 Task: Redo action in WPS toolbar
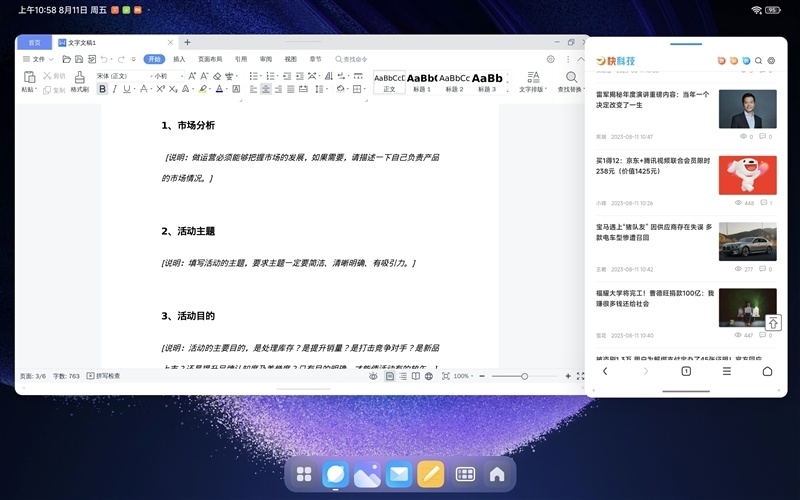point(121,59)
